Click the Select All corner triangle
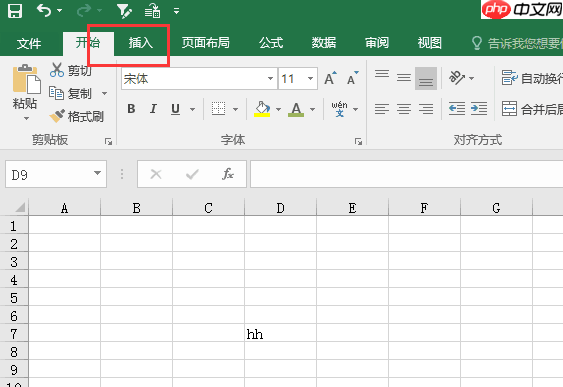563x387 pixels. point(20,208)
